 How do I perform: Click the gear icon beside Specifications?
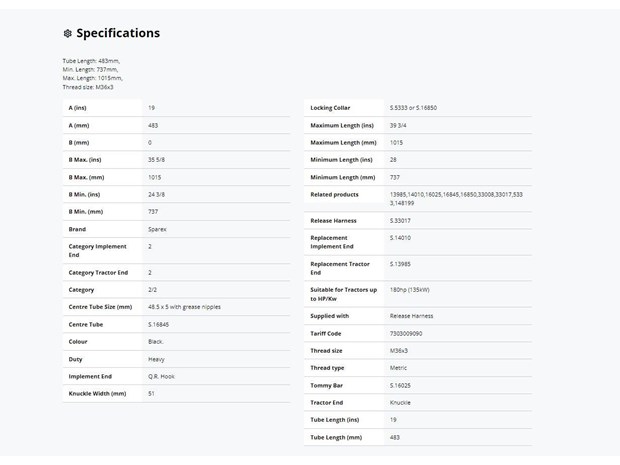tap(68, 34)
